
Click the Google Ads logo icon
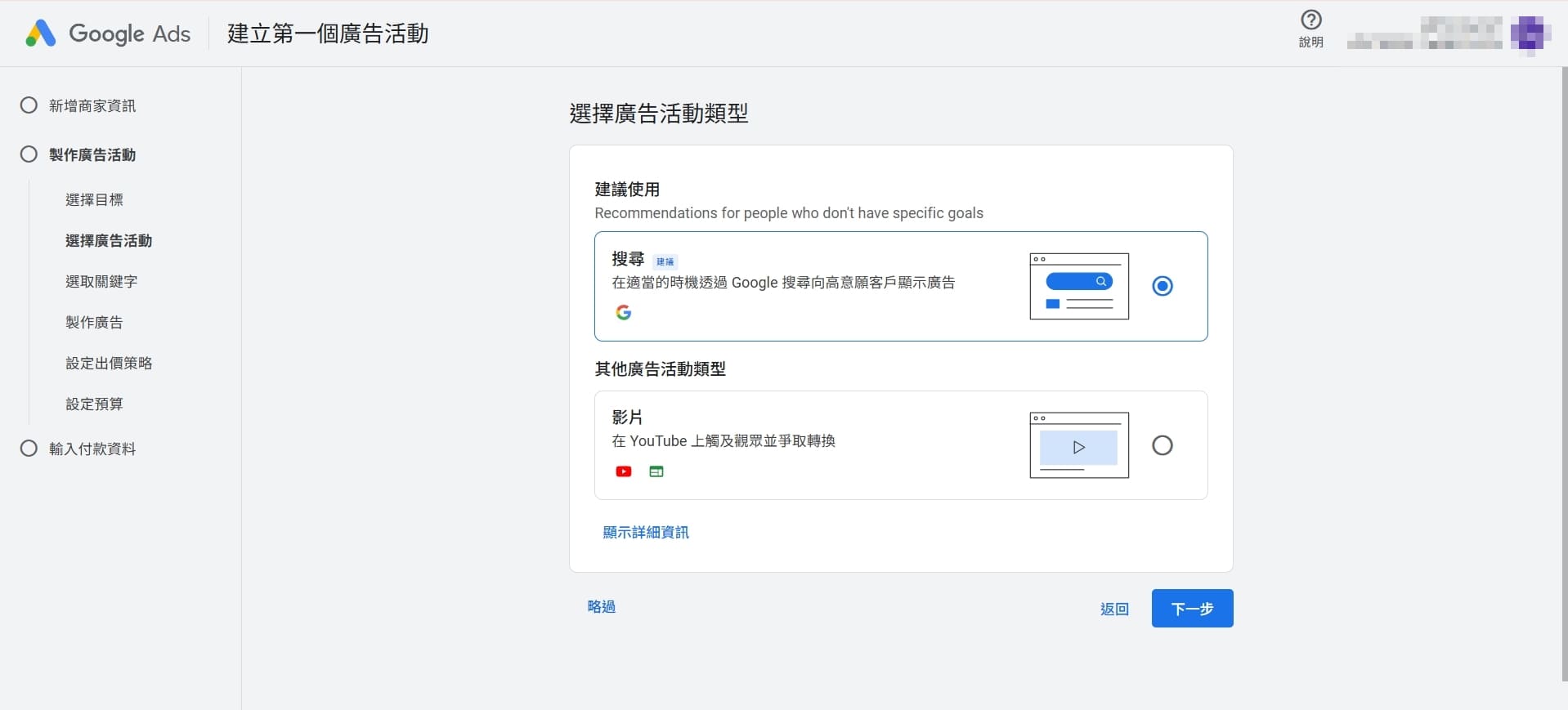click(x=41, y=33)
